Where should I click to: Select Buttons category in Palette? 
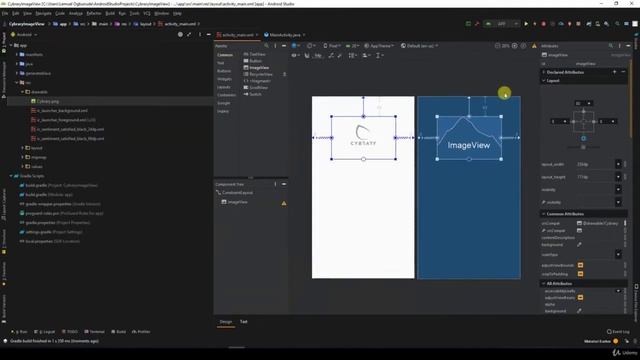224,71
